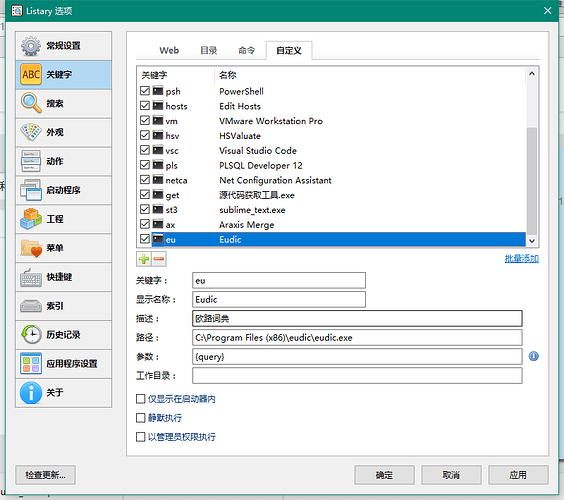Open the 索引 index settings
The width and height of the screenshot is (564, 500).
click(63, 306)
